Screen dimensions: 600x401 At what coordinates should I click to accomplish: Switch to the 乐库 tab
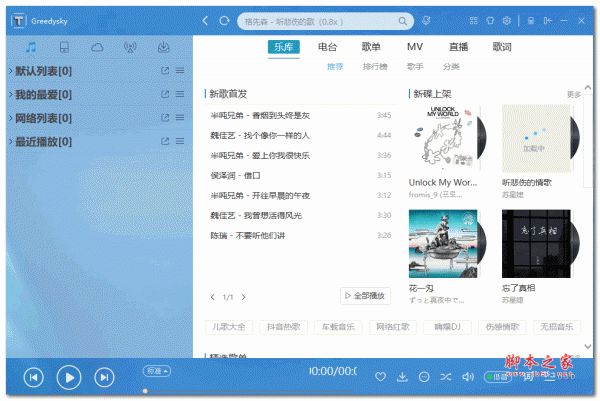coord(284,47)
